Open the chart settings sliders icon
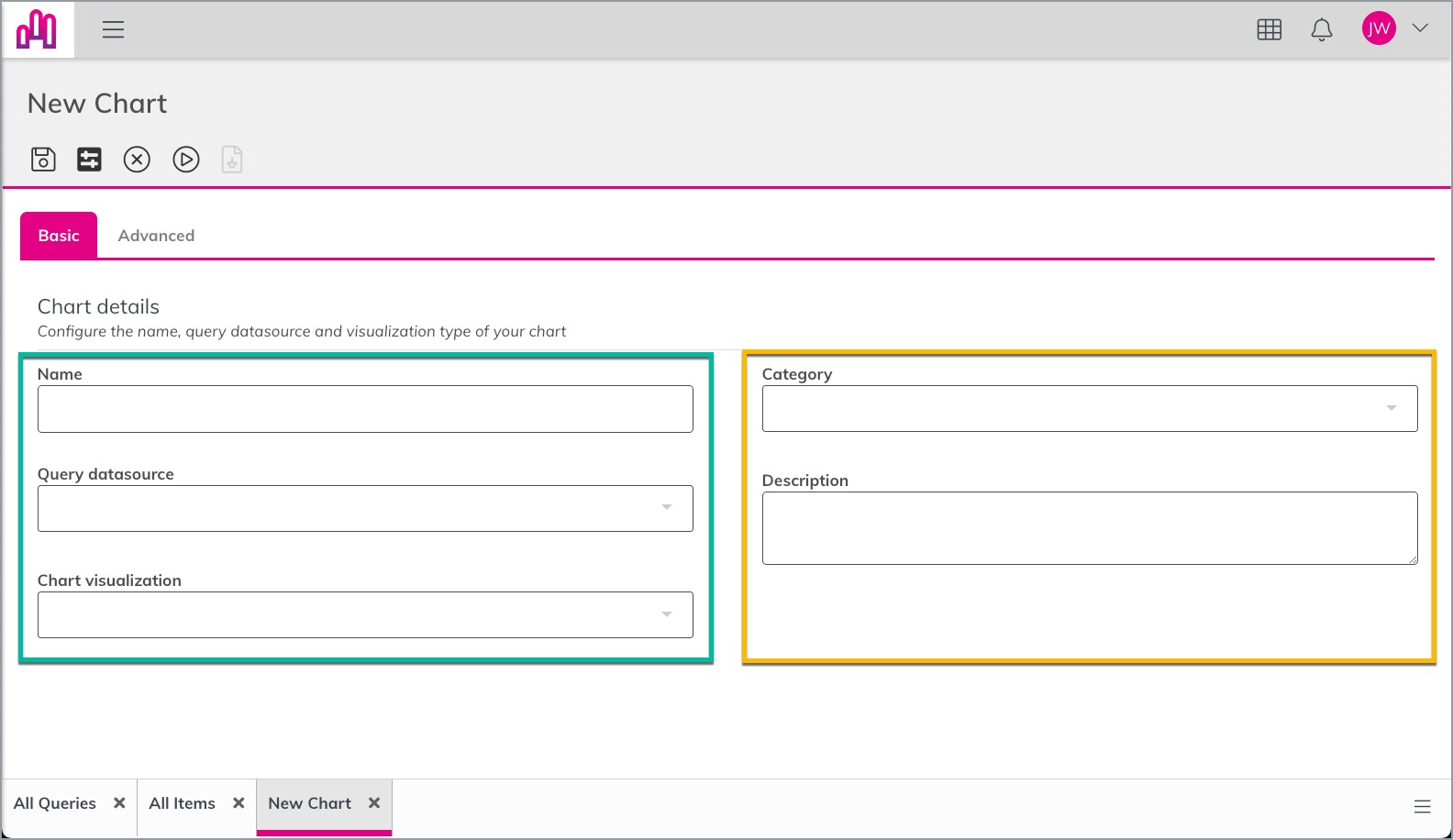 coord(89,160)
